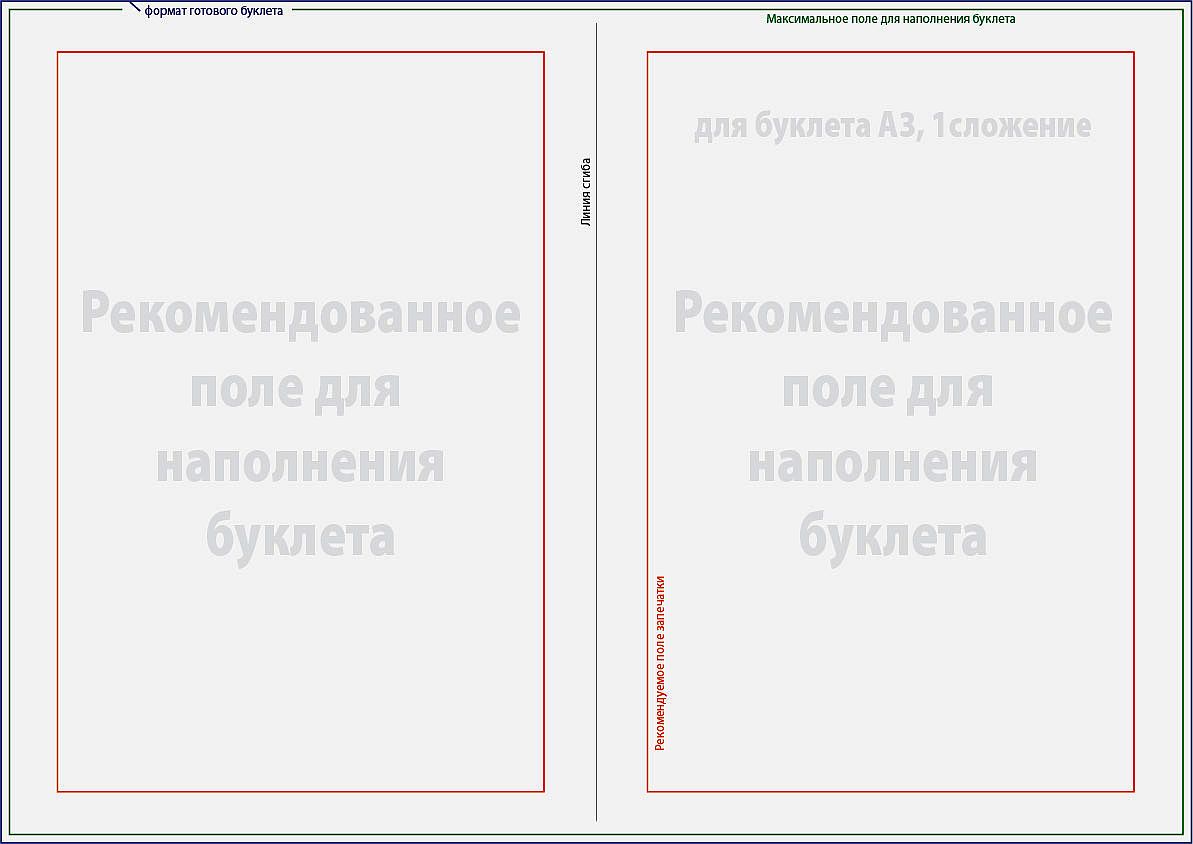
Task: Click the 'Максимальное поле для наполнения буклета' label
Action: [890, 19]
